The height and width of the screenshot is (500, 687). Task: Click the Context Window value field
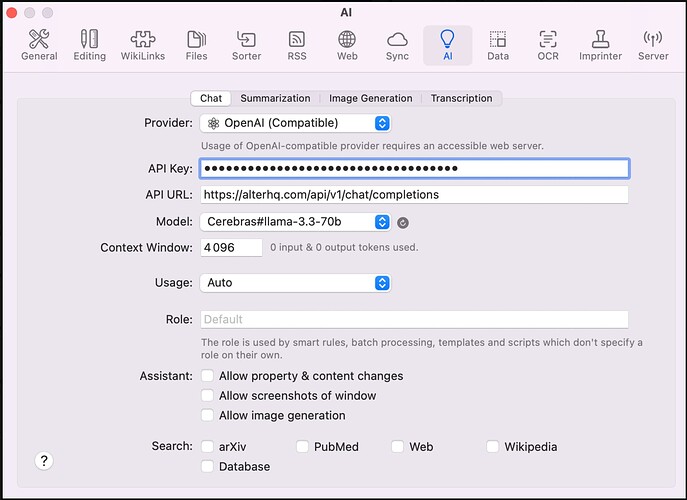click(x=231, y=248)
